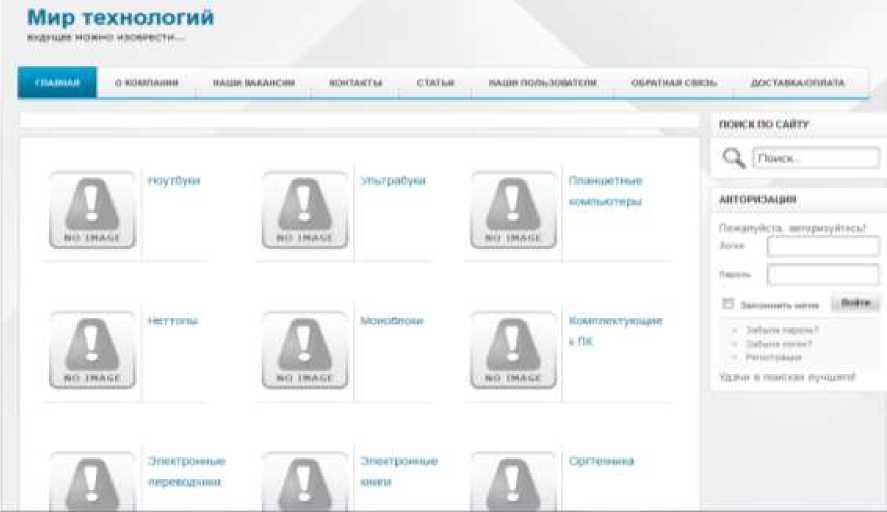Click the Ноутбуки no-image thumbnail
887x512 pixels.
[x=92, y=210]
